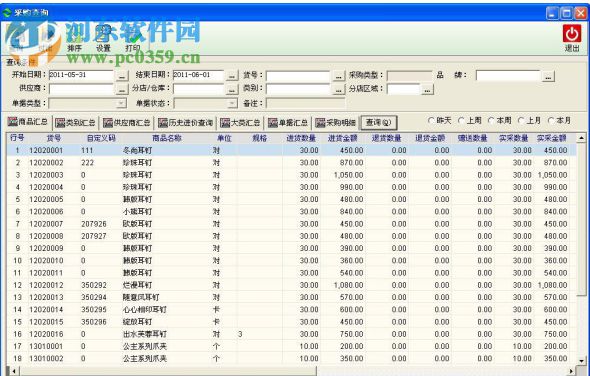Click the horizontal scrollbar thumb
590x376 pixels.
coord(168,371)
